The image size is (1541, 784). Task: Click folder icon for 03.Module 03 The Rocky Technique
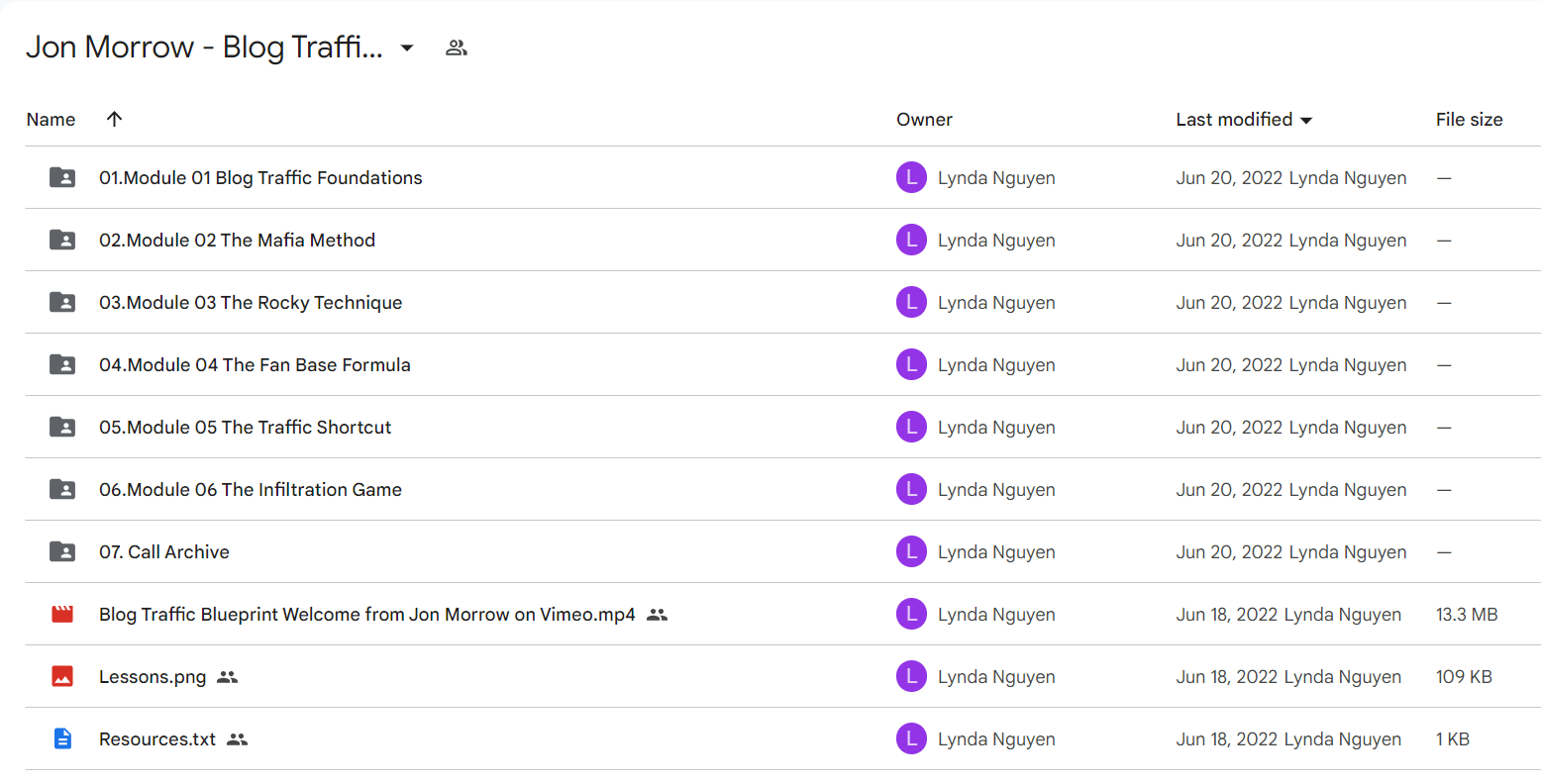point(62,302)
